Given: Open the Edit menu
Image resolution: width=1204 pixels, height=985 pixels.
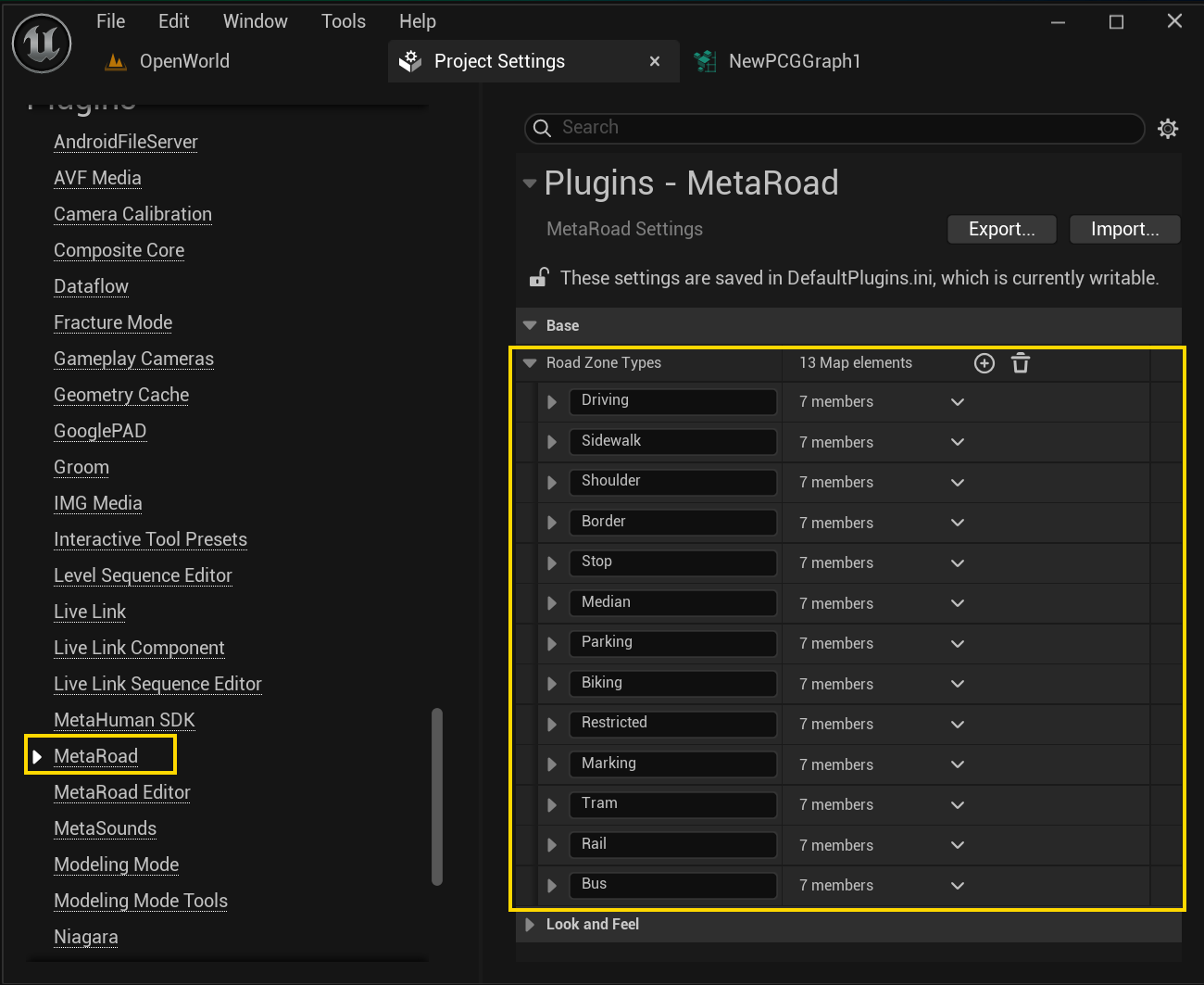Looking at the screenshot, I should tap(173, 21).
